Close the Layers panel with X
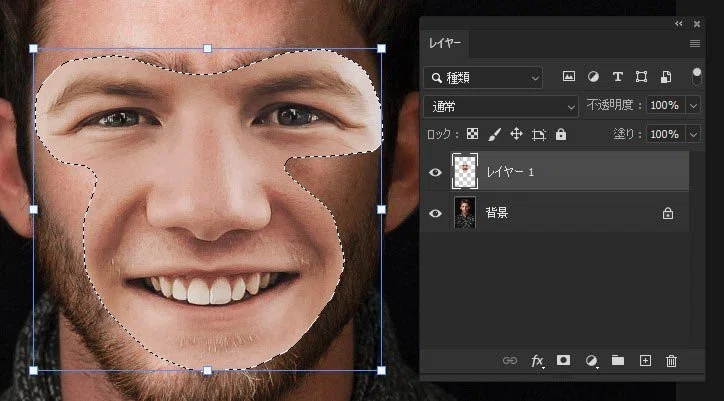Screen dimensions: 724x401 (x=697, y=24)
